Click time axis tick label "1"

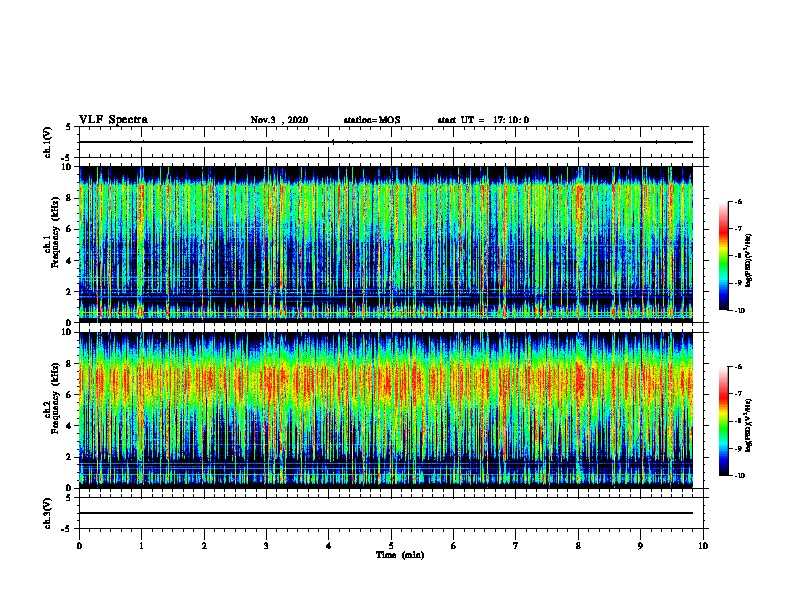click(141, 546)
